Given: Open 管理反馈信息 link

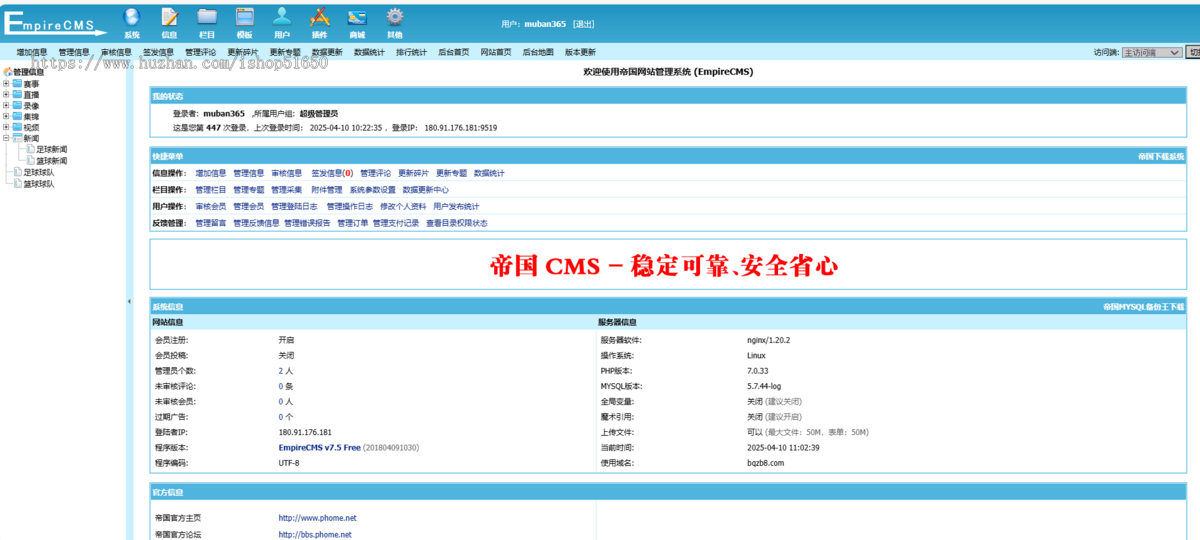Looking at the screenshot, I should (256, 223).
